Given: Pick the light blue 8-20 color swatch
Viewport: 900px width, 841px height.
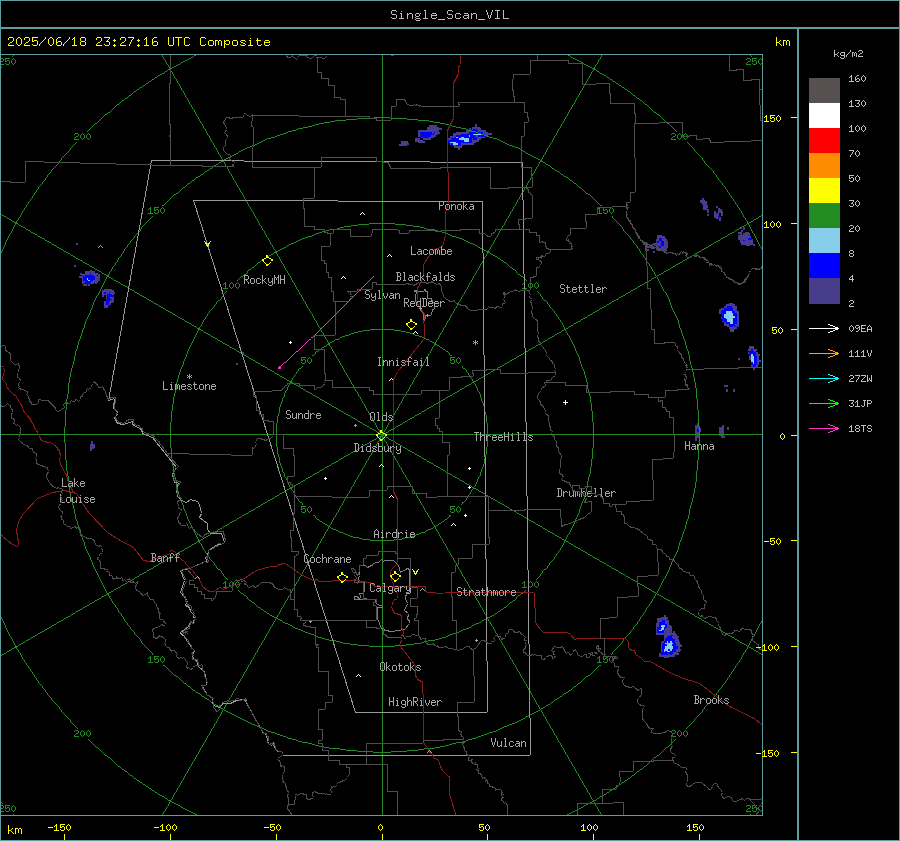Looking at the screenshot, I should click(x=824, y=241).
